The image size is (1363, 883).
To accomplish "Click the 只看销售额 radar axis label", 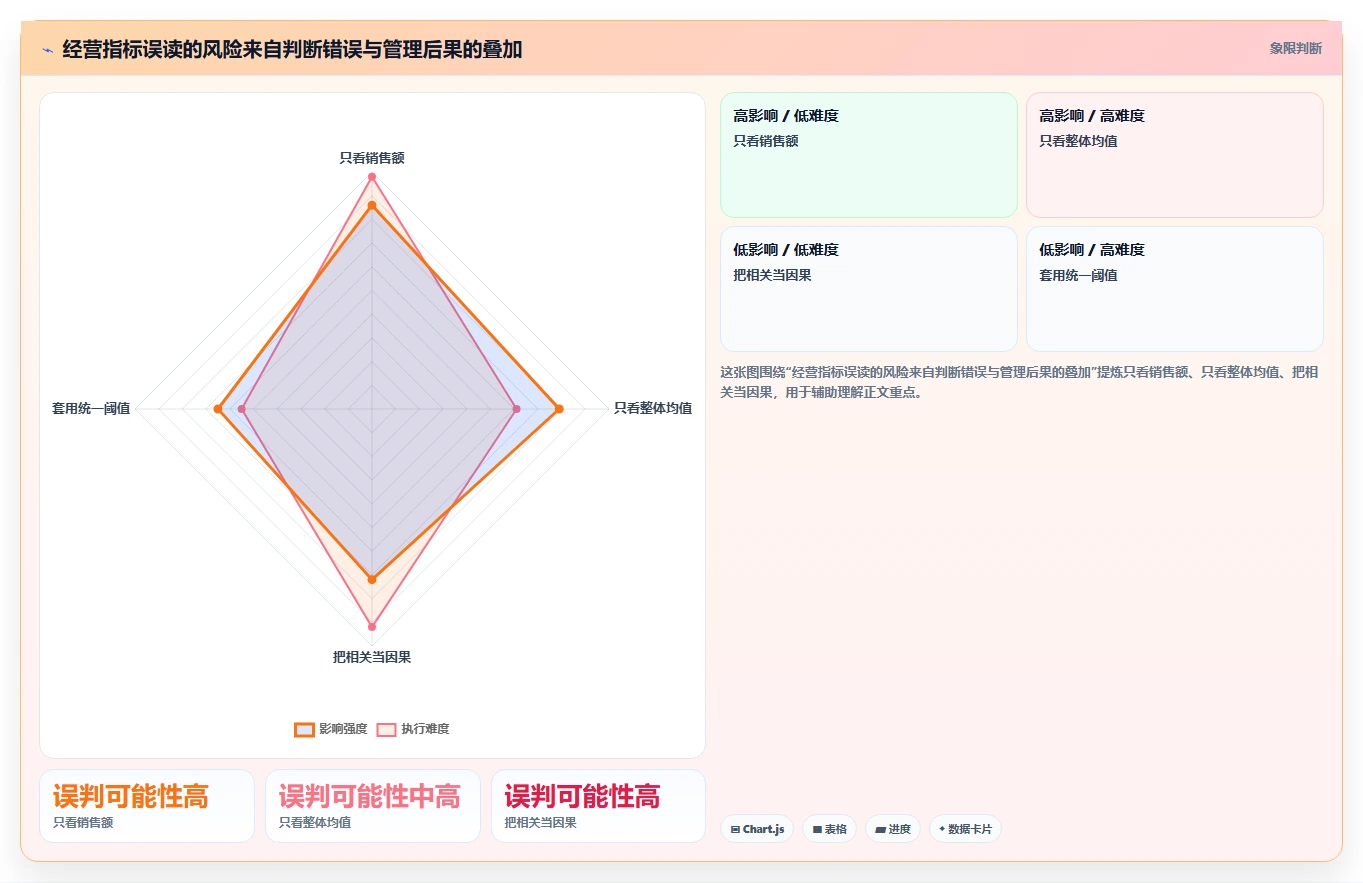I will 372,158.
